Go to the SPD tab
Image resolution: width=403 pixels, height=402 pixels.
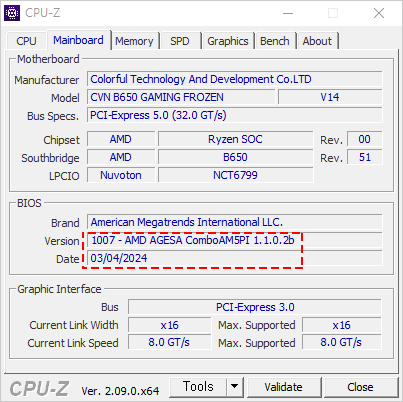pos(180,41)
